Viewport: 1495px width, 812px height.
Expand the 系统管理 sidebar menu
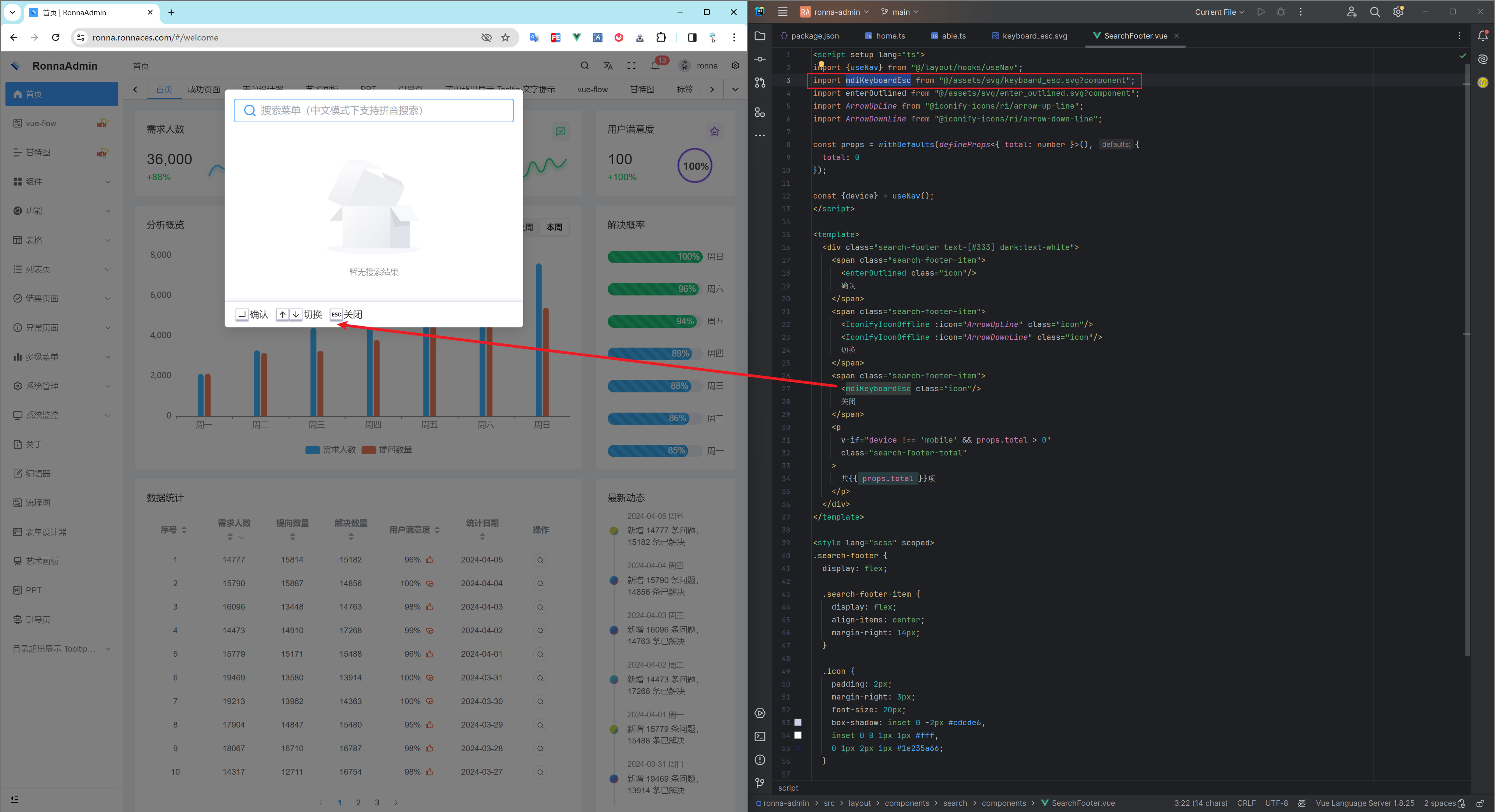(62, 386)
